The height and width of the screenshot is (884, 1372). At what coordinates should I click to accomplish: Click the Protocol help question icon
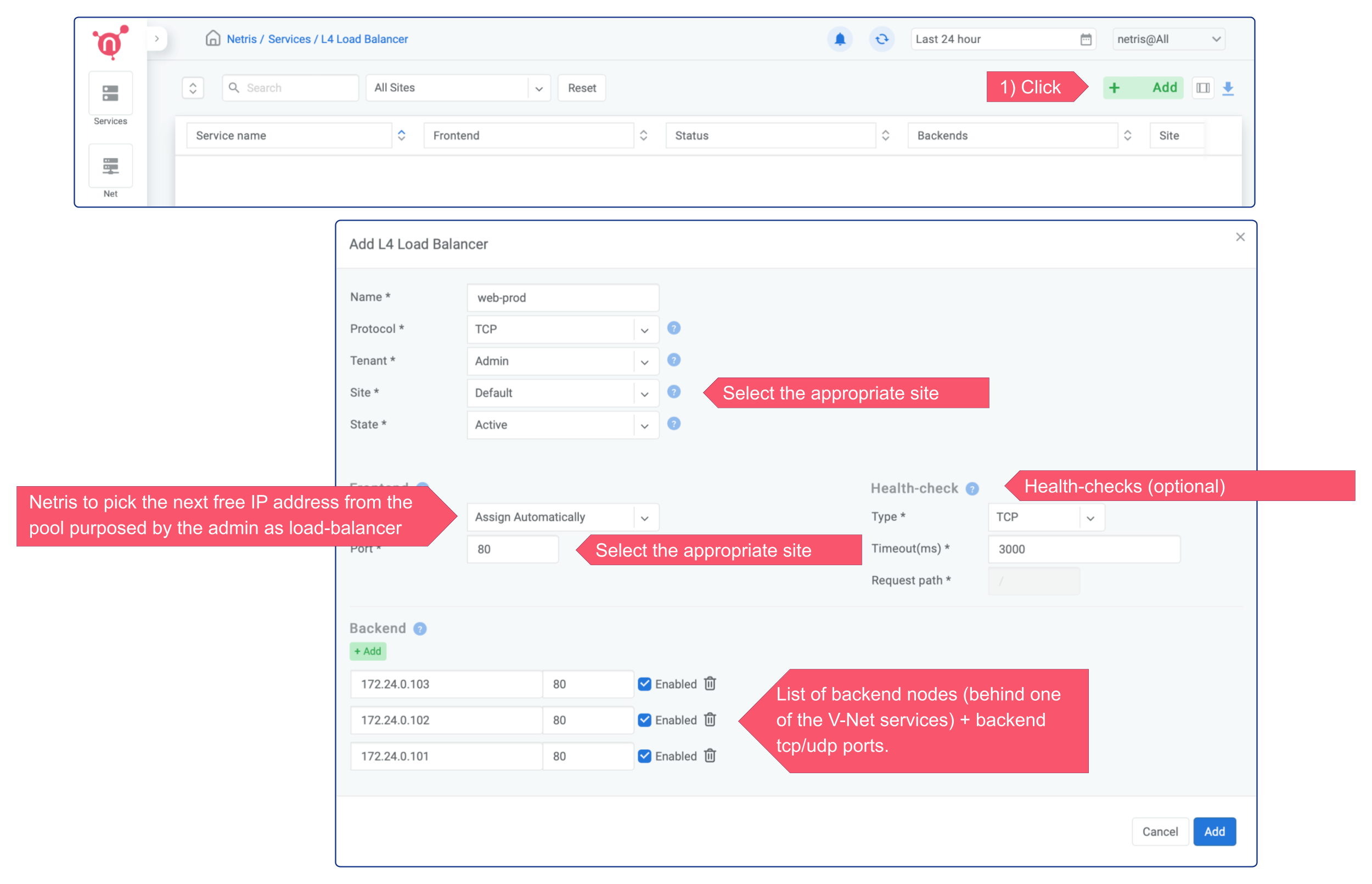coord(674,328)
